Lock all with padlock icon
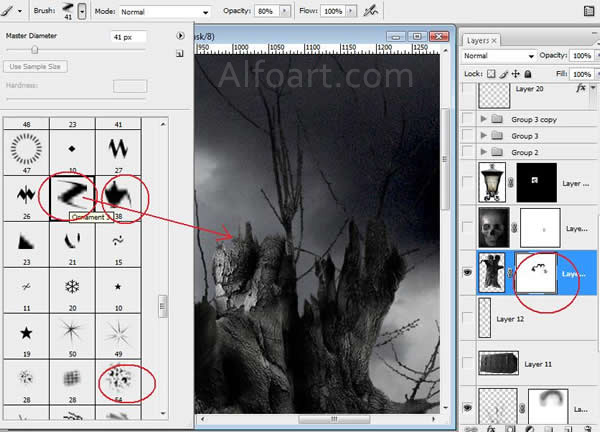Screen dimensions: 600x432 click(528, 74)
